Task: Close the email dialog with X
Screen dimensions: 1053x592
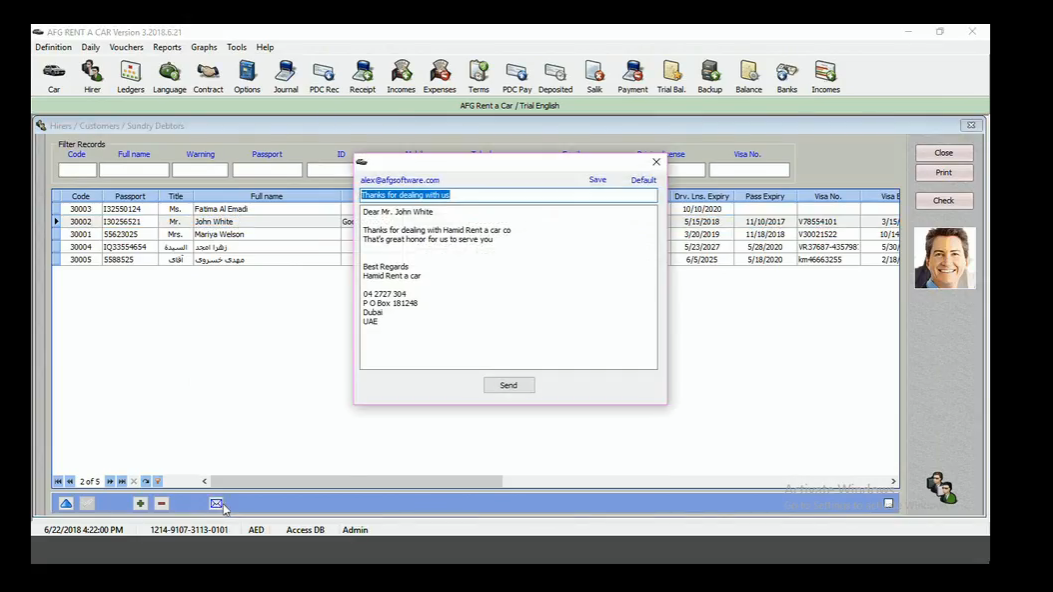Action: click(656, 162)
